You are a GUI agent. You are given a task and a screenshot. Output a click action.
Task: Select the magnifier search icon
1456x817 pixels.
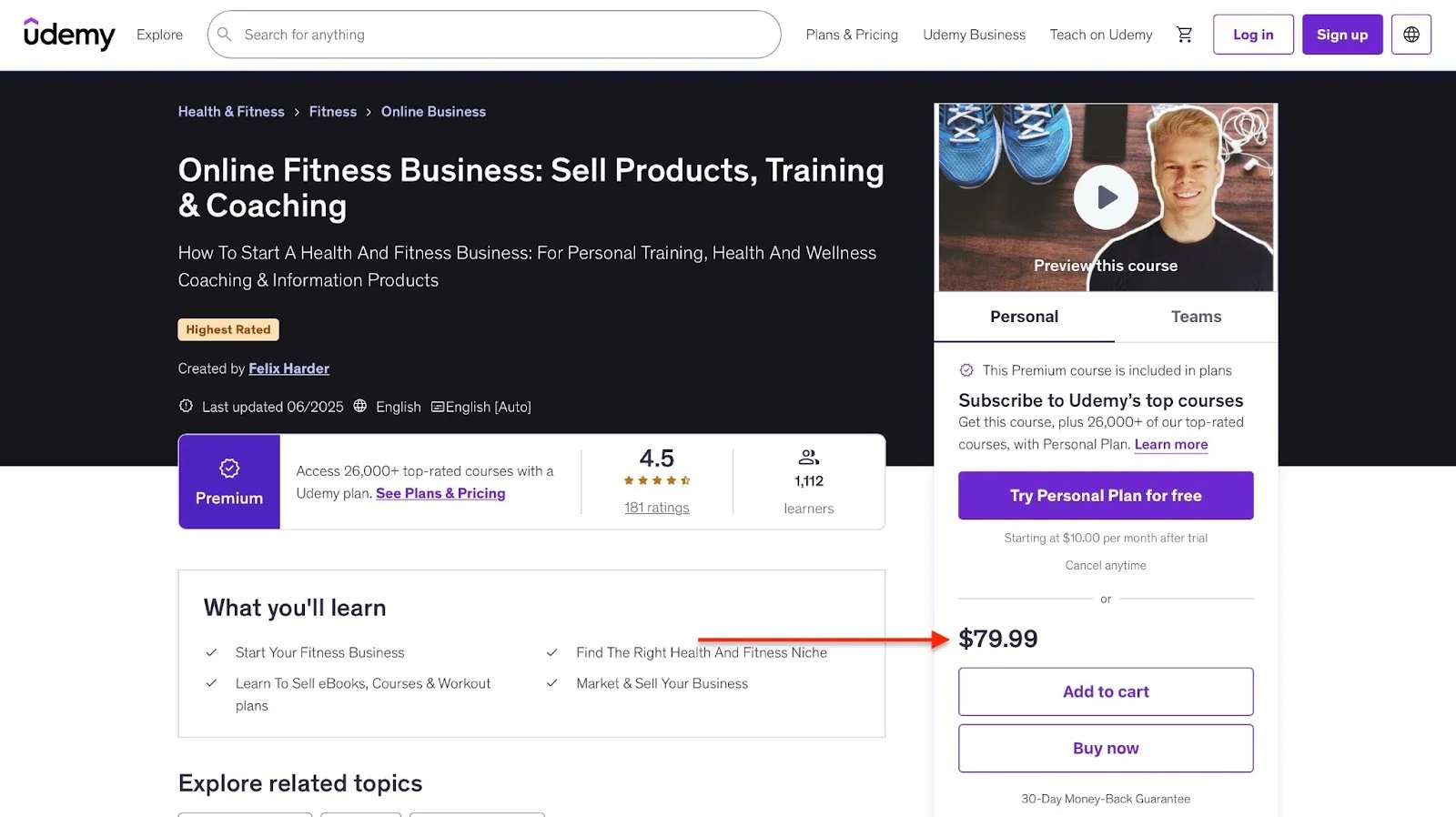tap(224, 35)
